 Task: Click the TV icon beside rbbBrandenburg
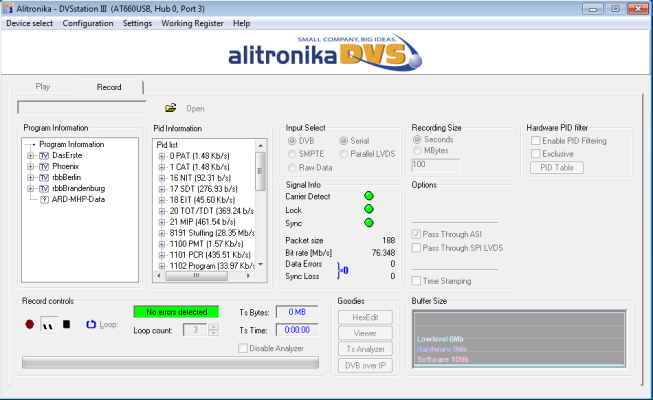point(44,188)
